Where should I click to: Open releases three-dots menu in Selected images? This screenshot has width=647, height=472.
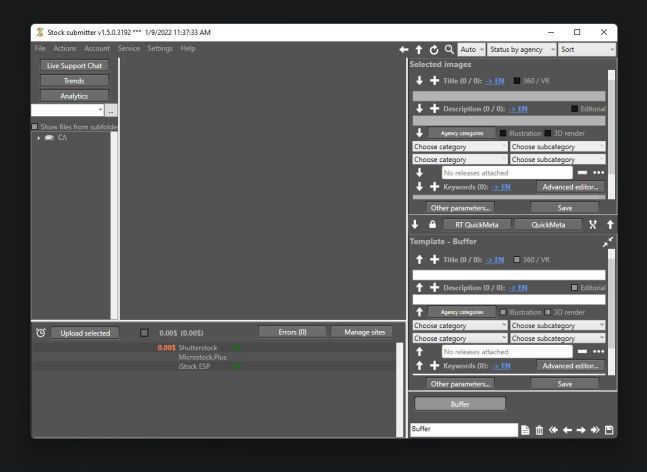pos(599,172)
